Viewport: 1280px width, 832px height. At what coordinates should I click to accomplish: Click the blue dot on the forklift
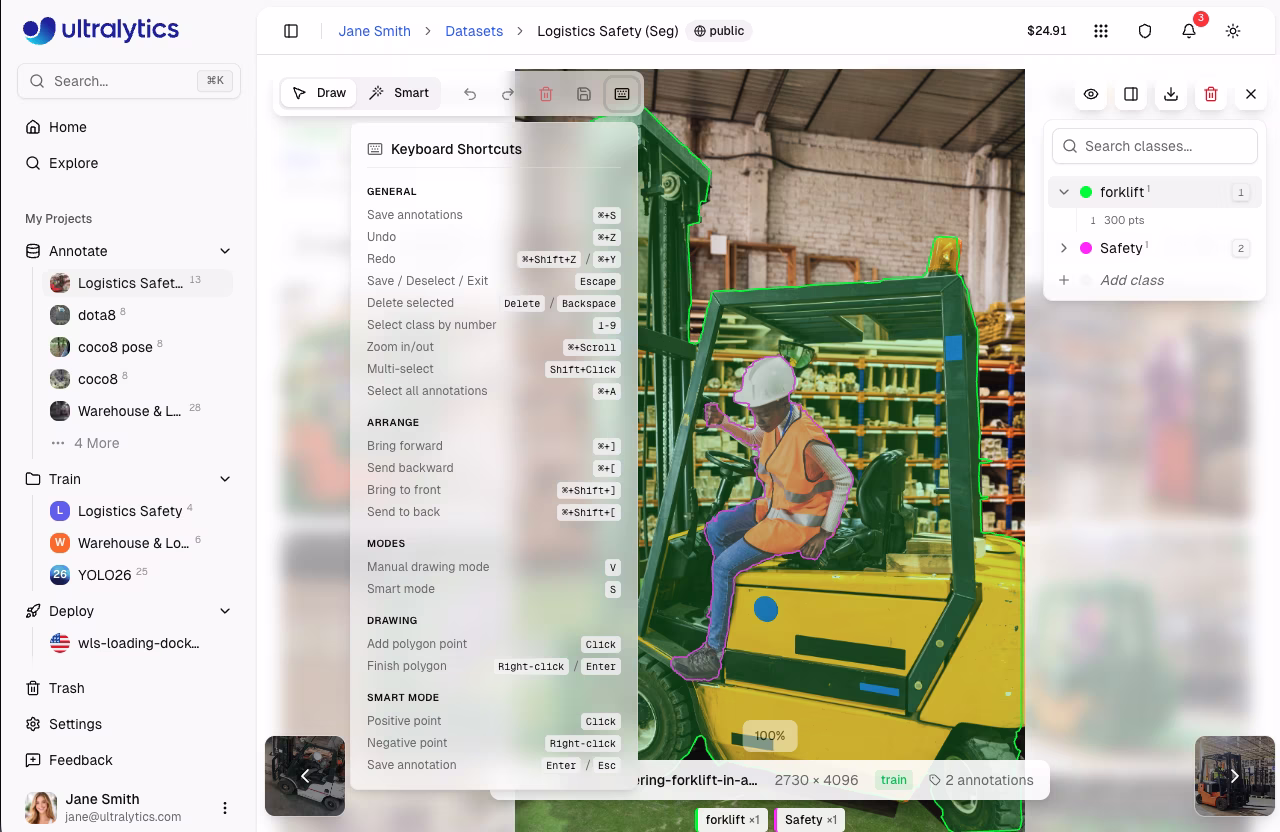(x=766, y=609)
